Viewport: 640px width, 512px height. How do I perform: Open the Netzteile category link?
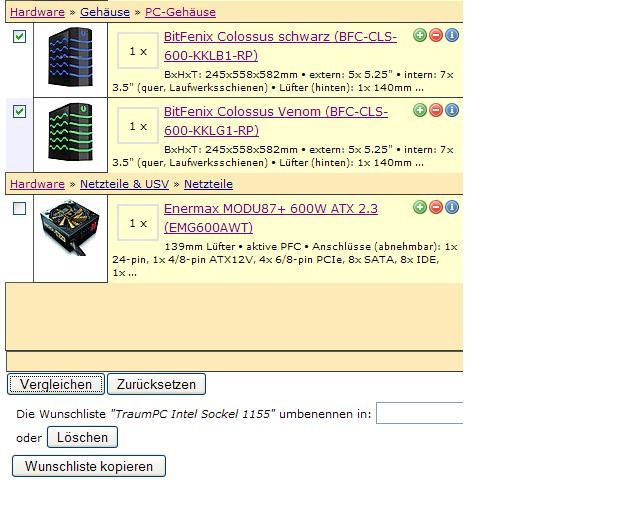pos(208,184)
